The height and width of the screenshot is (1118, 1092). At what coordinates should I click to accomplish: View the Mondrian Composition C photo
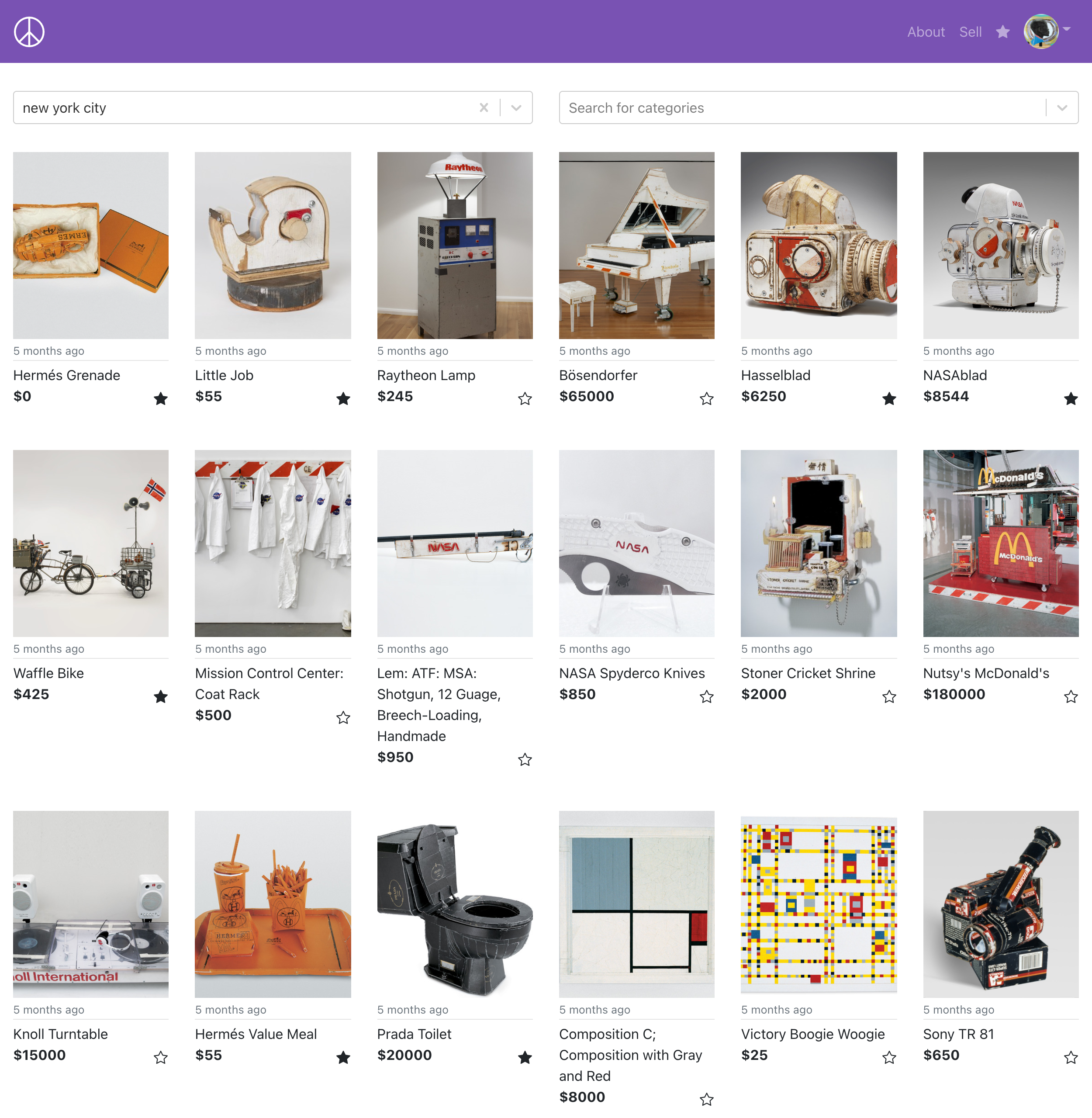tap(636, 903)
